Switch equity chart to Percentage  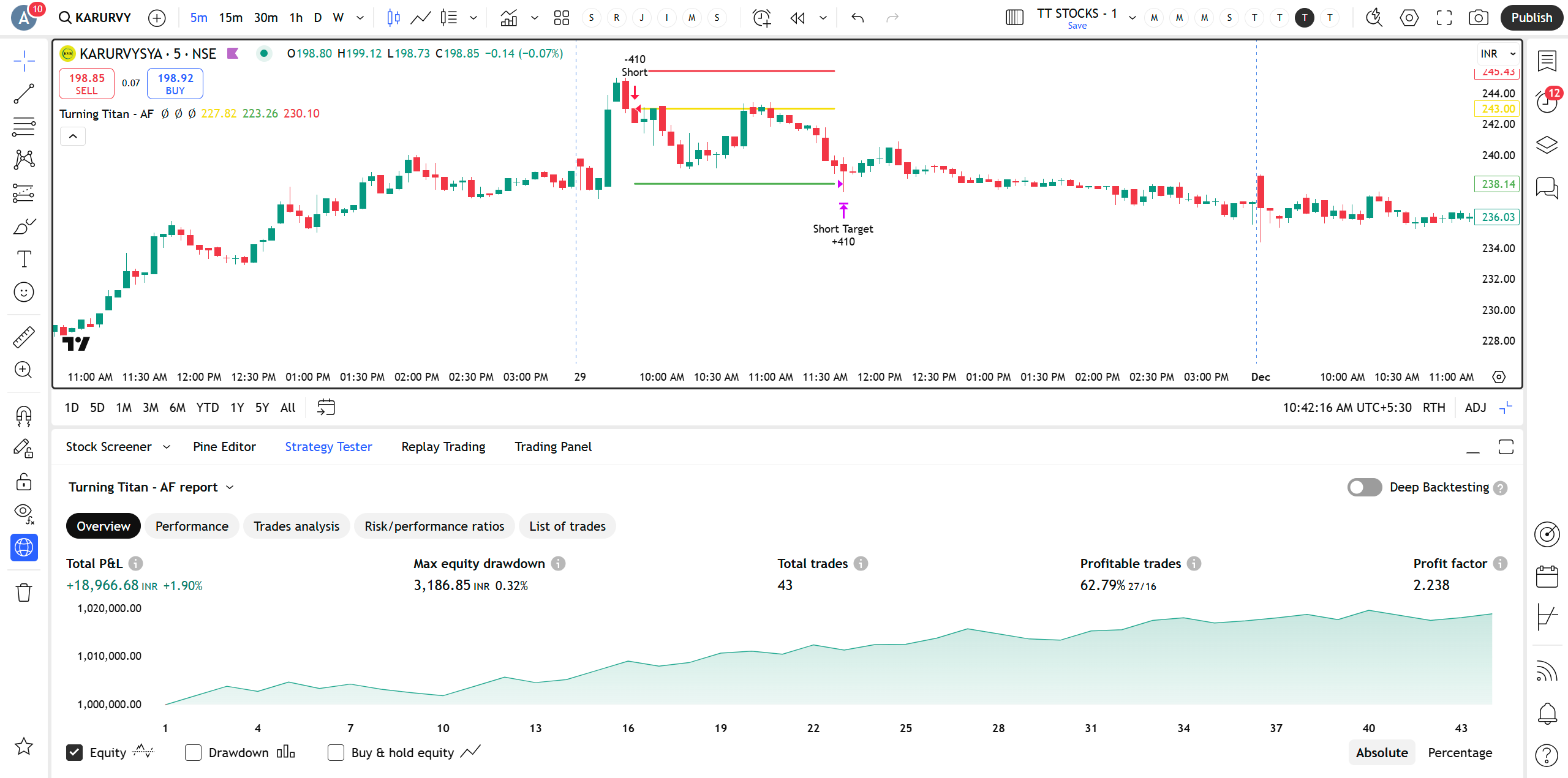[1460, 752]
